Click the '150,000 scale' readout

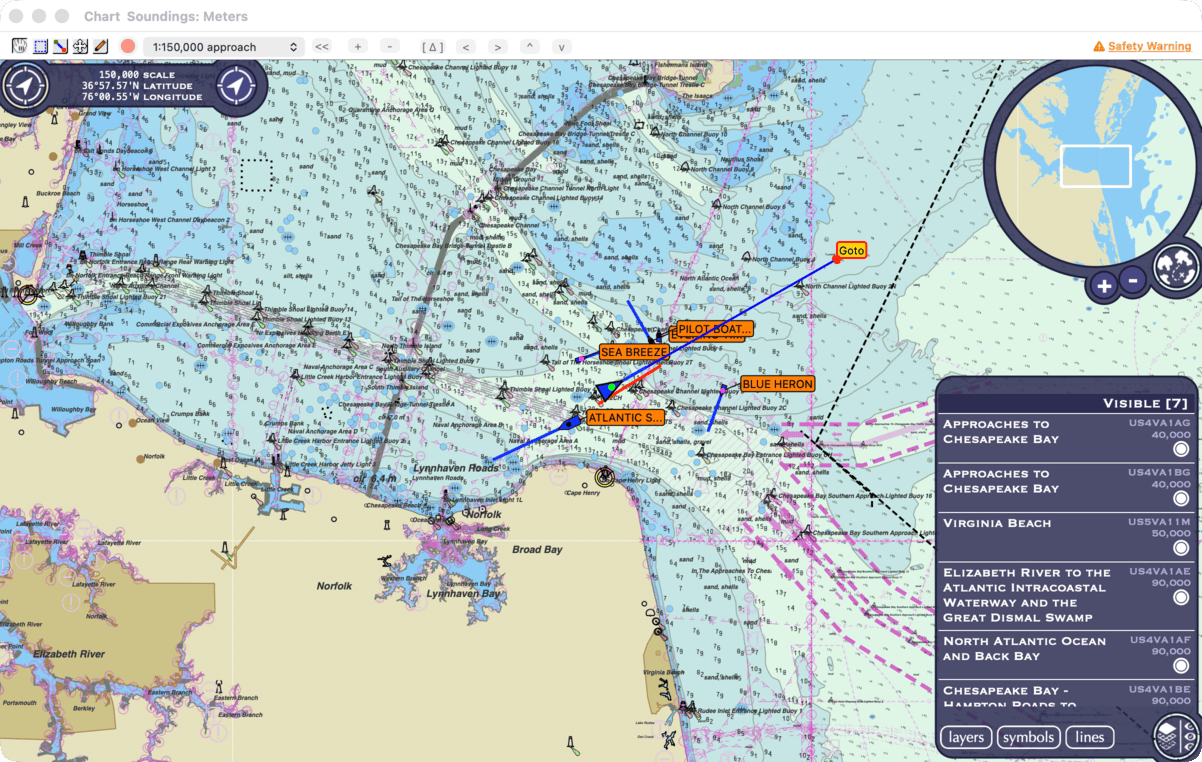click(x=136, y=75)
